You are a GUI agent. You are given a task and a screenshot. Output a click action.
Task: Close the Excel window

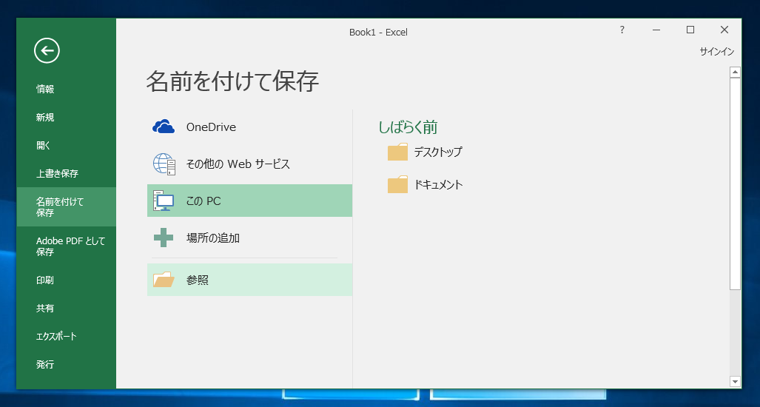tap(724, 30)
